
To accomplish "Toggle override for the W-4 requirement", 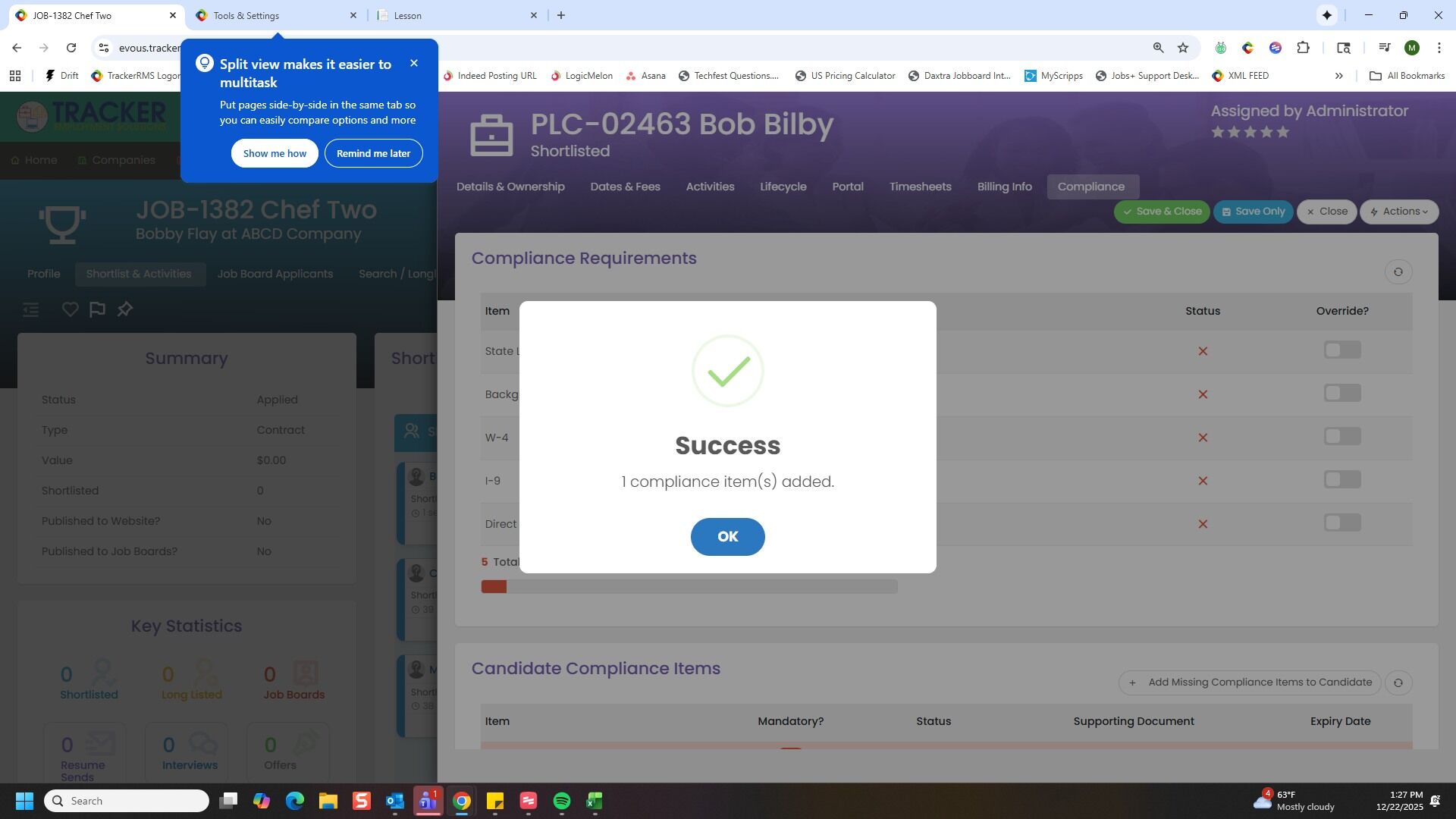I will (1341, 437).
